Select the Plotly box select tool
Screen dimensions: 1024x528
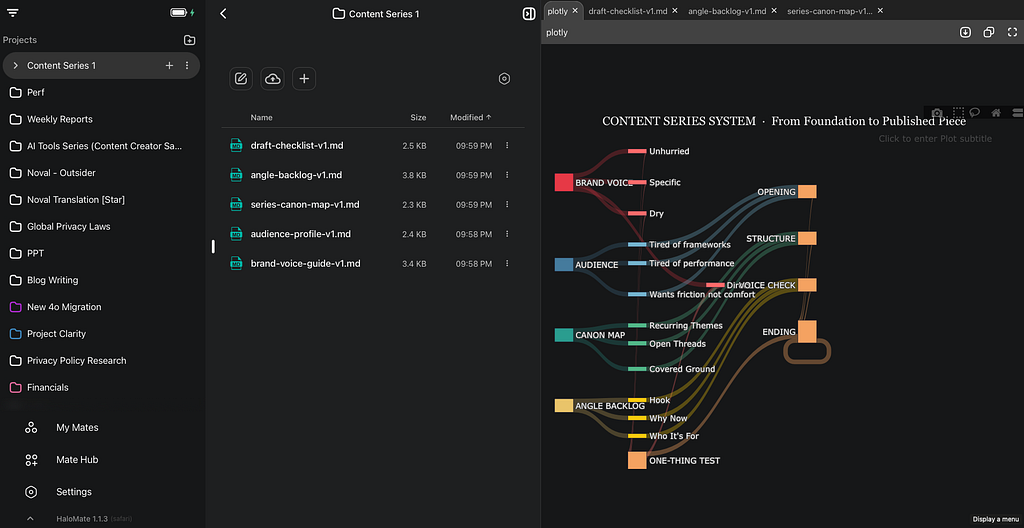point(958,112)
